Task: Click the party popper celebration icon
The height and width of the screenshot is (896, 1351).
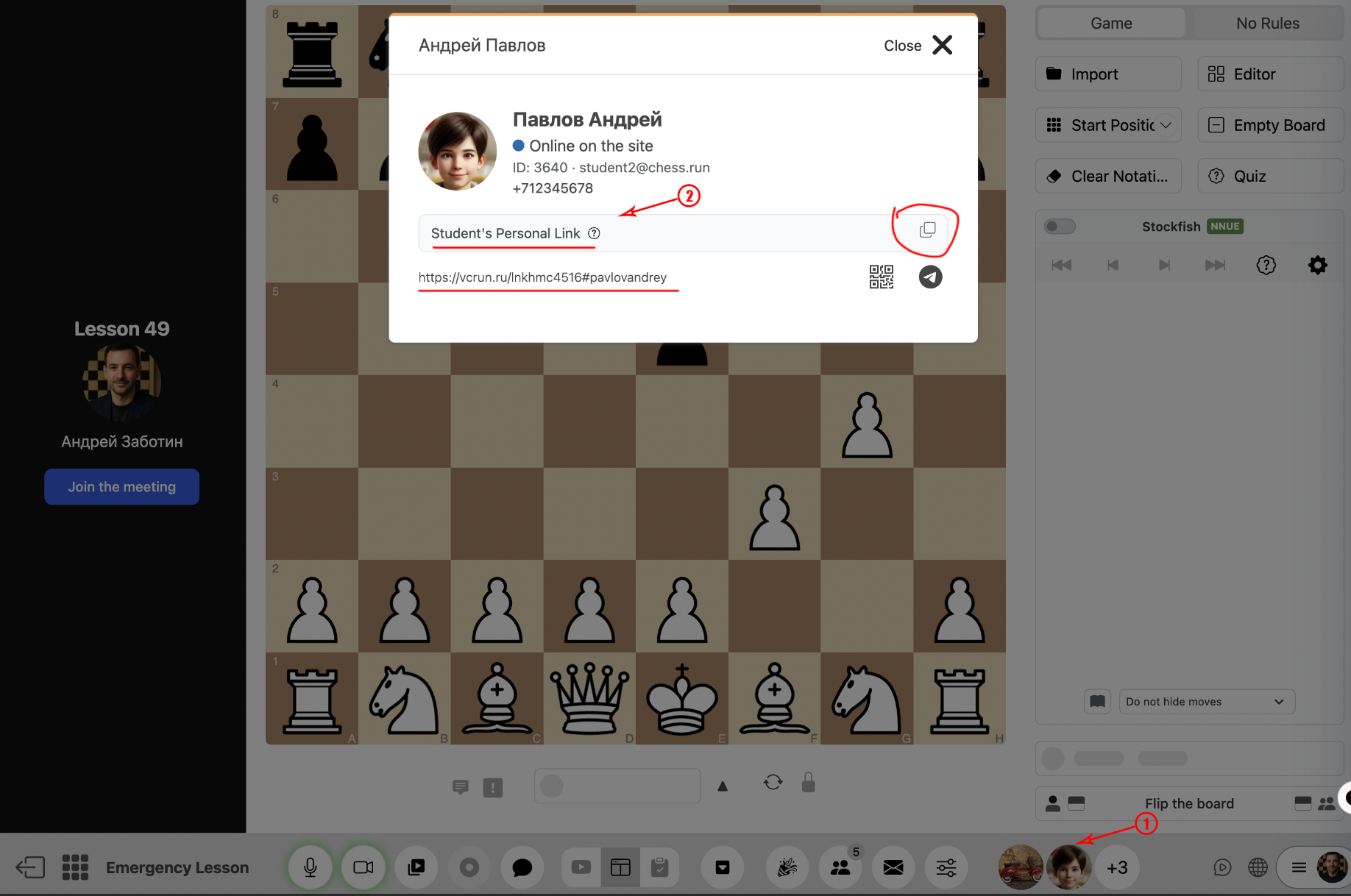Action: tap(787, 867)
